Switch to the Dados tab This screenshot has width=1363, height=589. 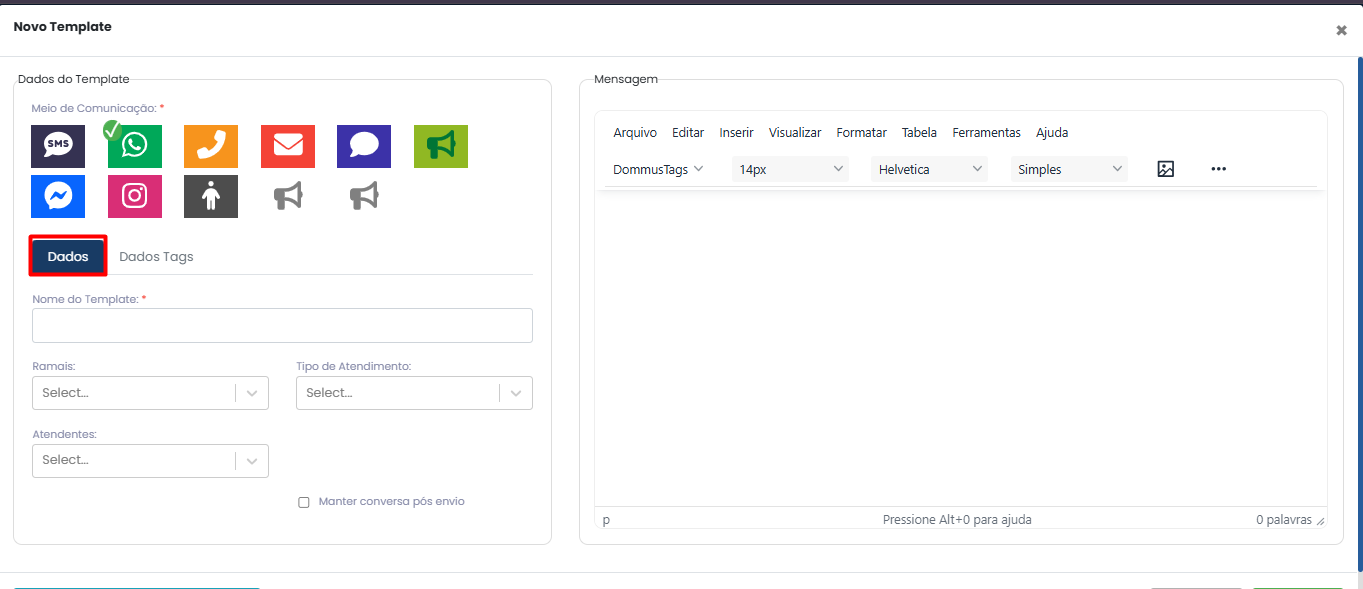68,256
